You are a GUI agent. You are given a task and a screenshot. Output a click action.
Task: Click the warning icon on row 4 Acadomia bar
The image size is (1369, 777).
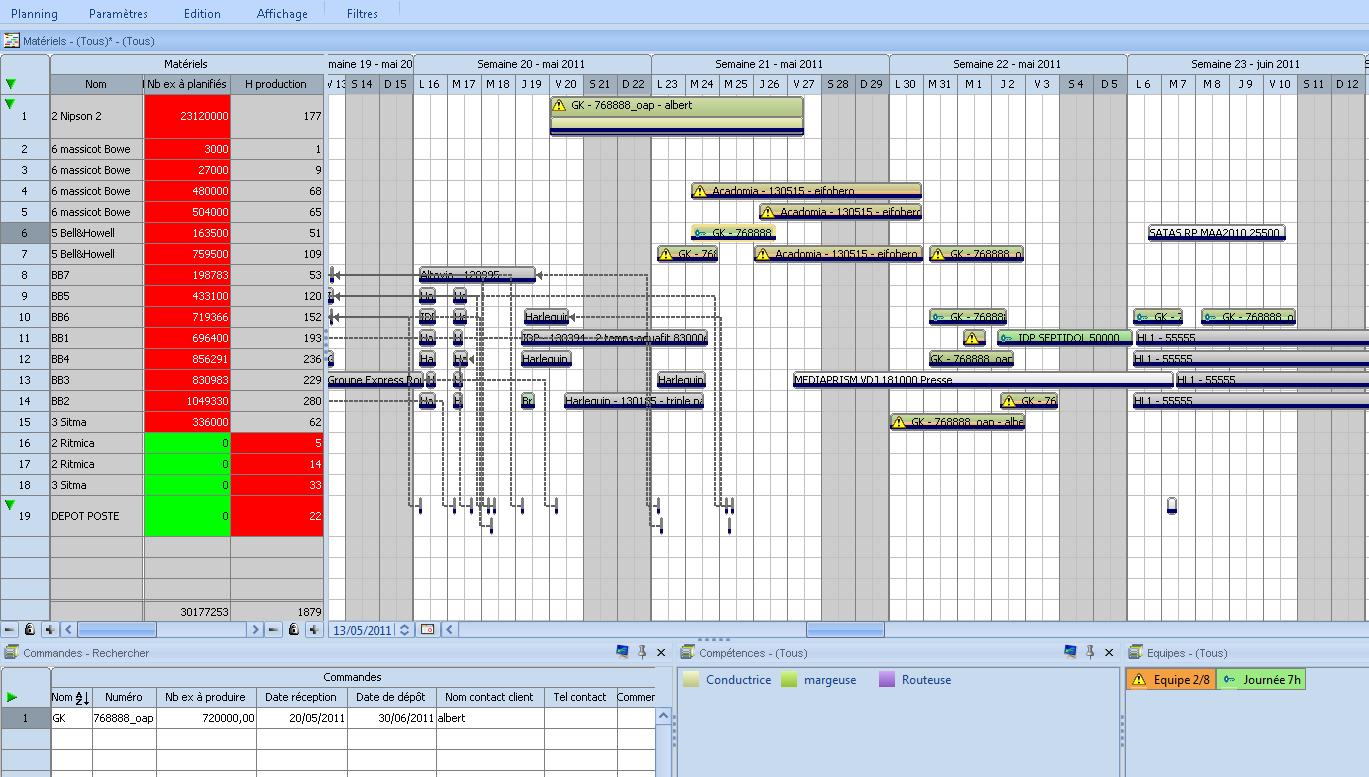point(700,191)
